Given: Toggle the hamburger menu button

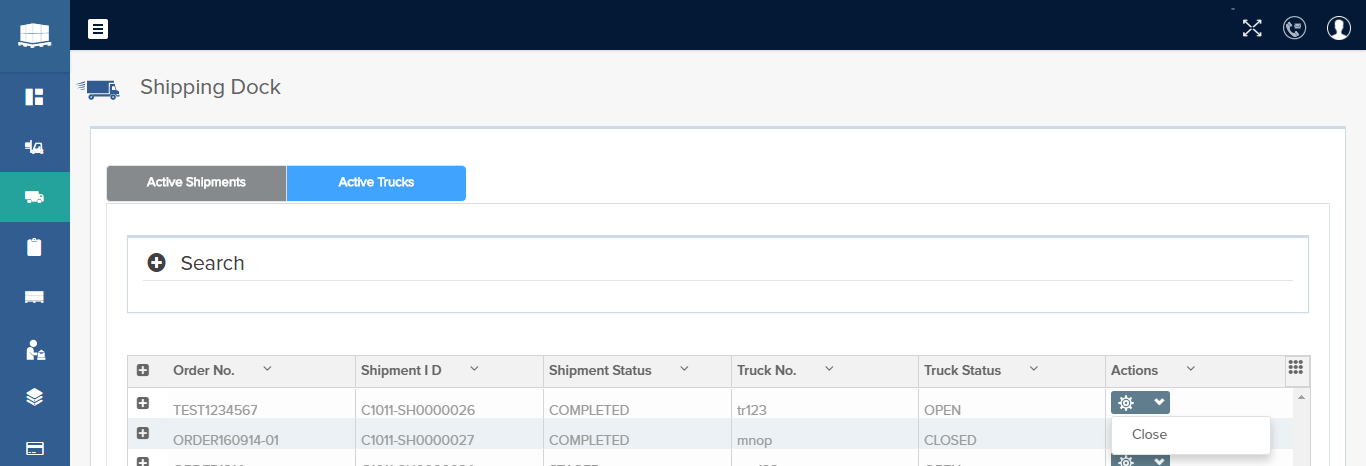Looking at the screenshot, I should coord(98,29).
